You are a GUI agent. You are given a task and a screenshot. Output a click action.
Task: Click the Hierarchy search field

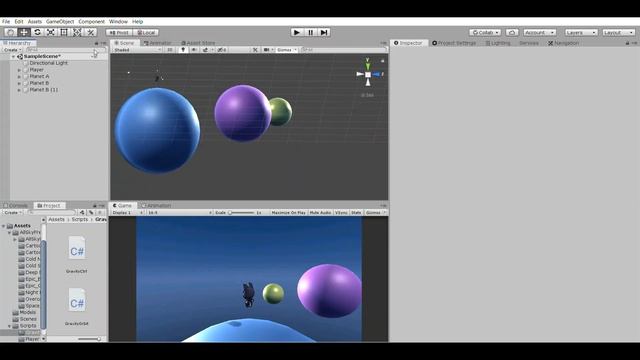(66, 50)
